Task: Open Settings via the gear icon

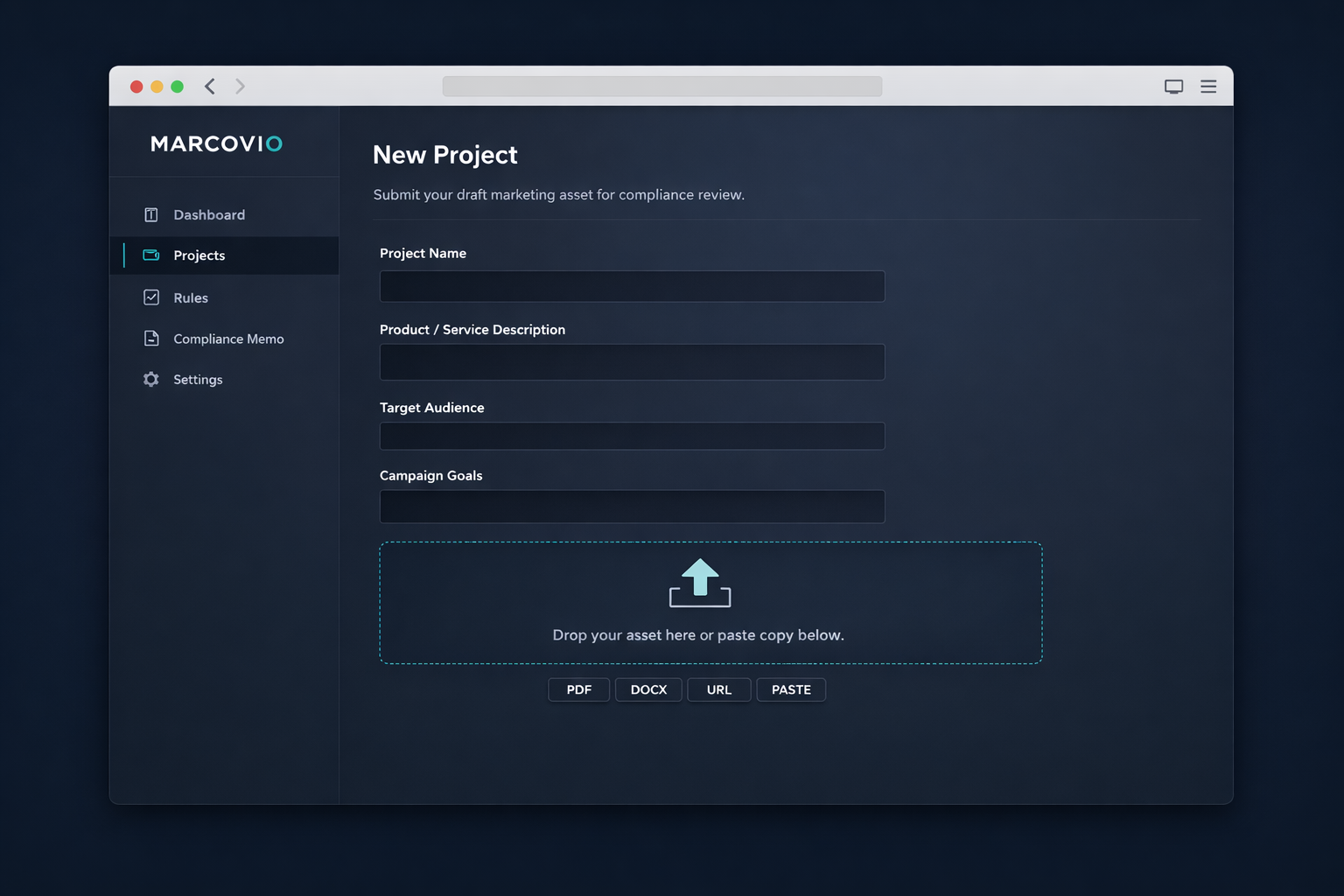Action: [151, 380]
